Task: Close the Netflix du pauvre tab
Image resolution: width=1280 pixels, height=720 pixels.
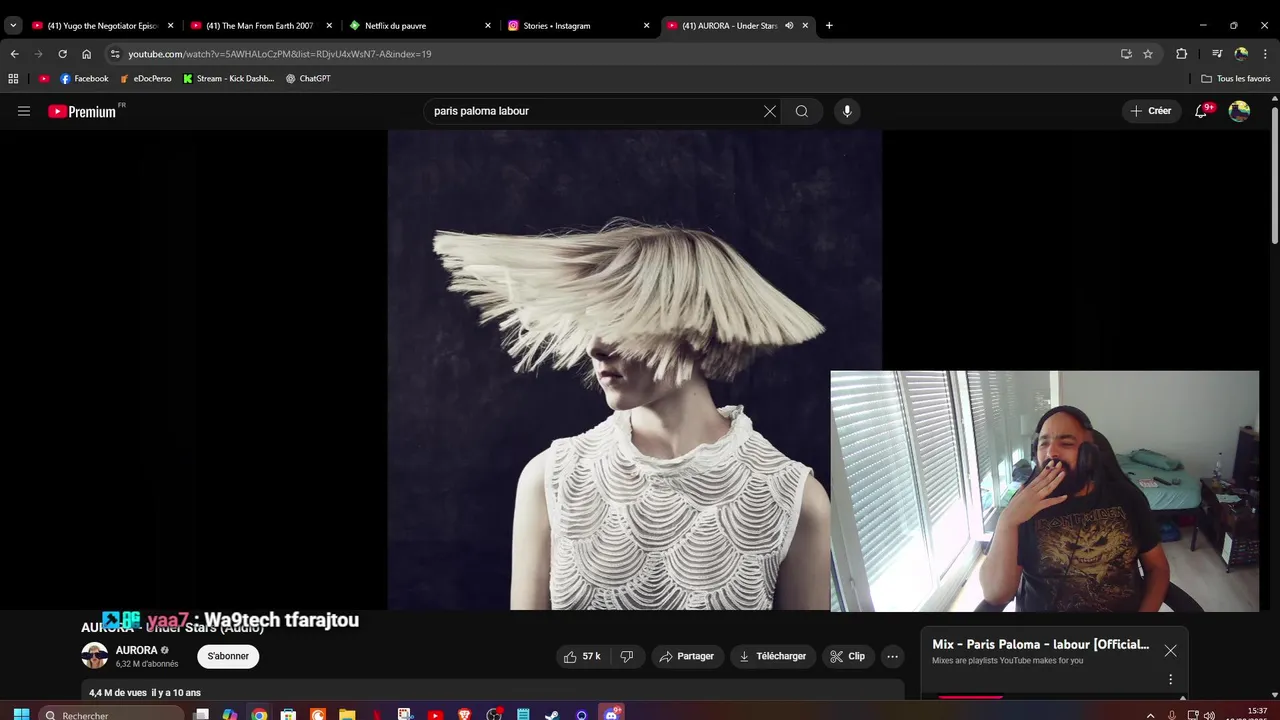Action: (x=488, y=26)
